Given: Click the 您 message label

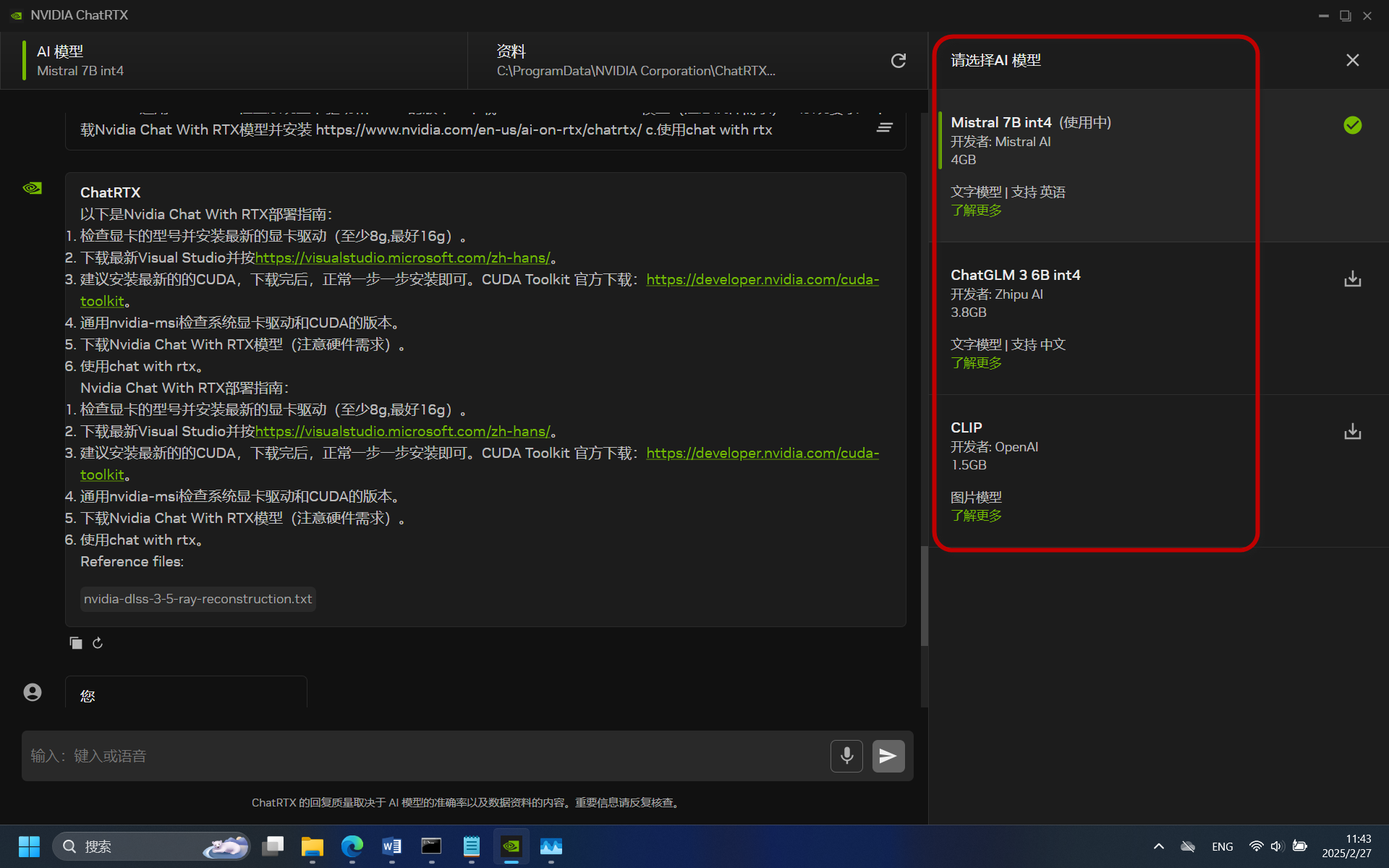Looking at the screenshot, I should click(88, 696).
